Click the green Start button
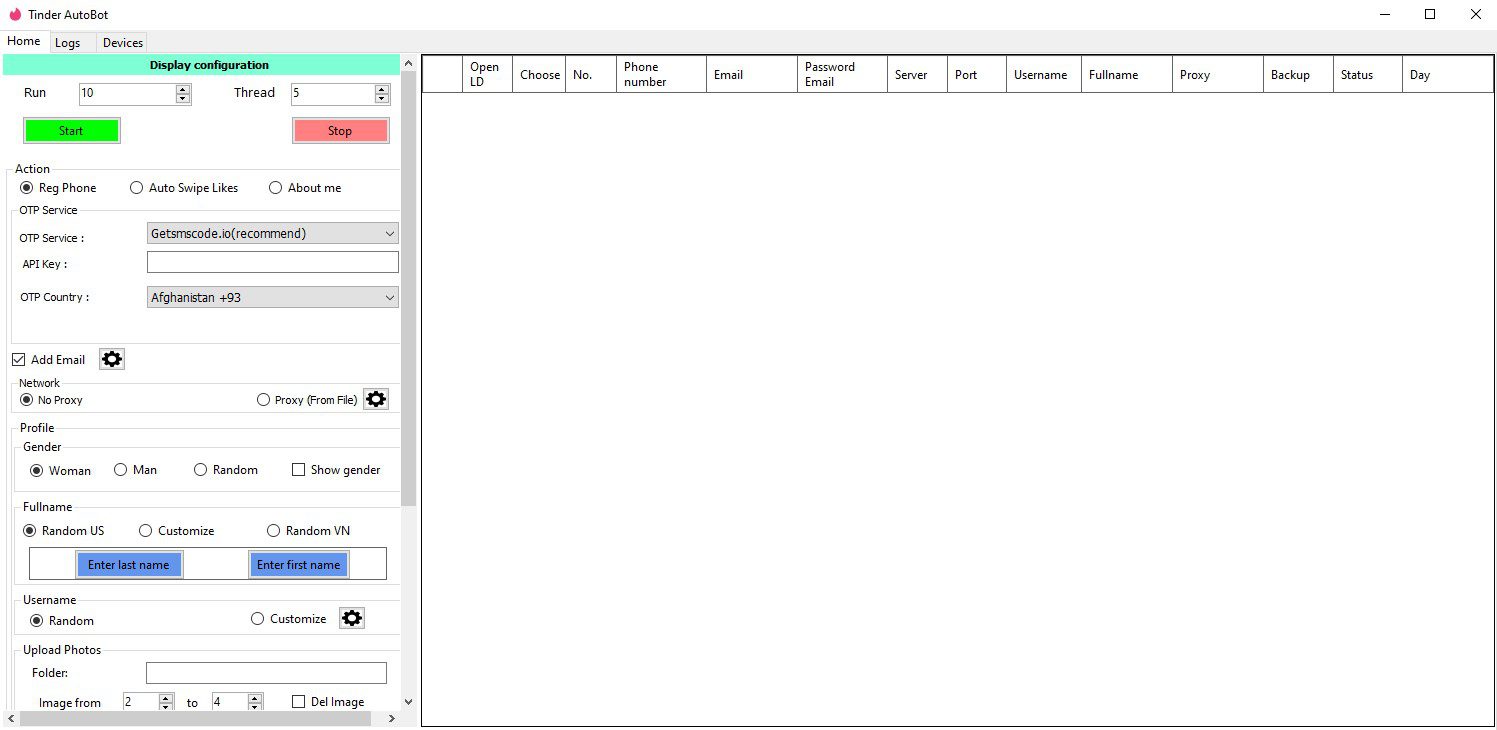Image resolution: width=1497 pixels, height=730 pixels. tap(72, 131)
